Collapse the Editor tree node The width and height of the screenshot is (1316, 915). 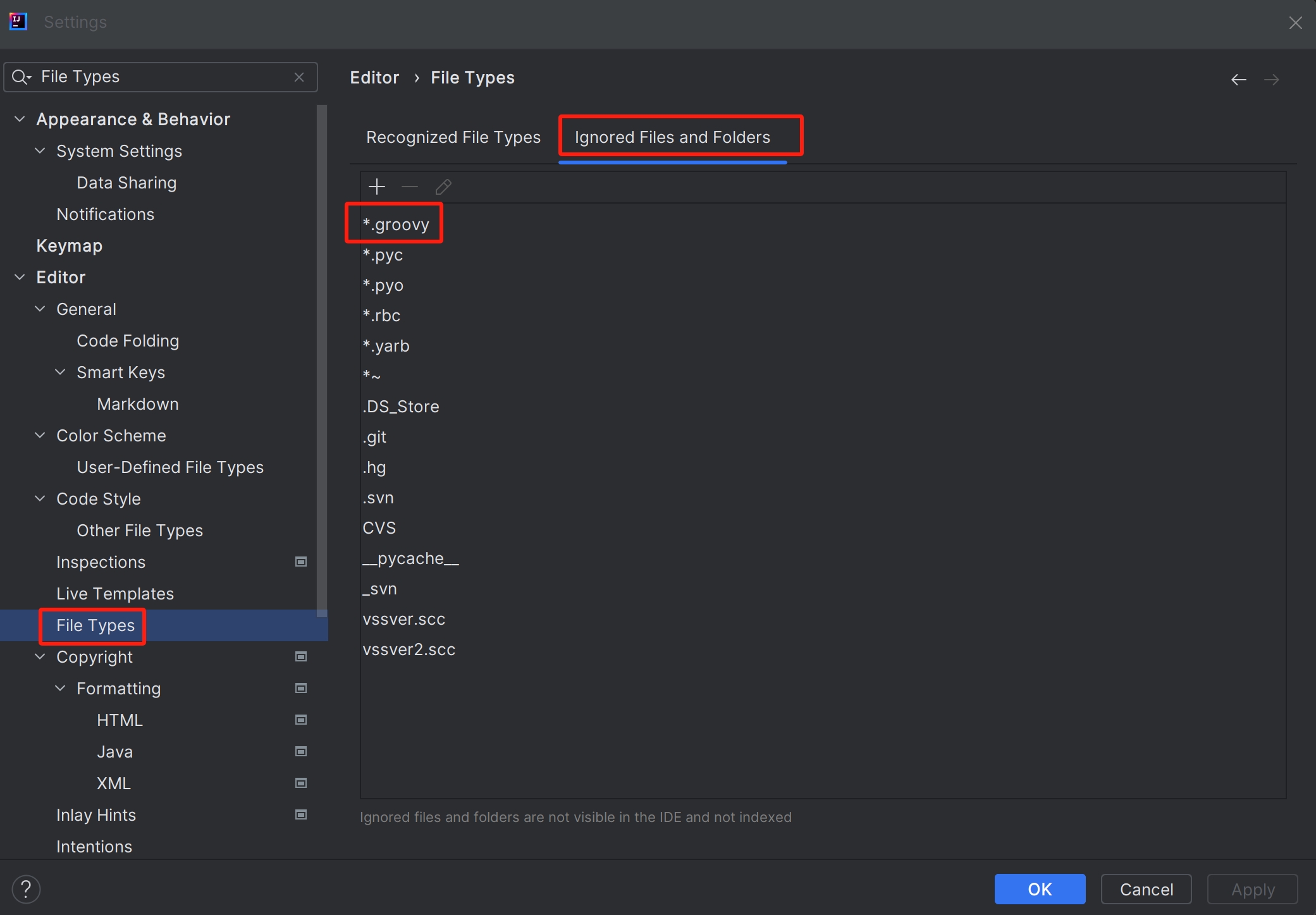[x=20, y=277]
